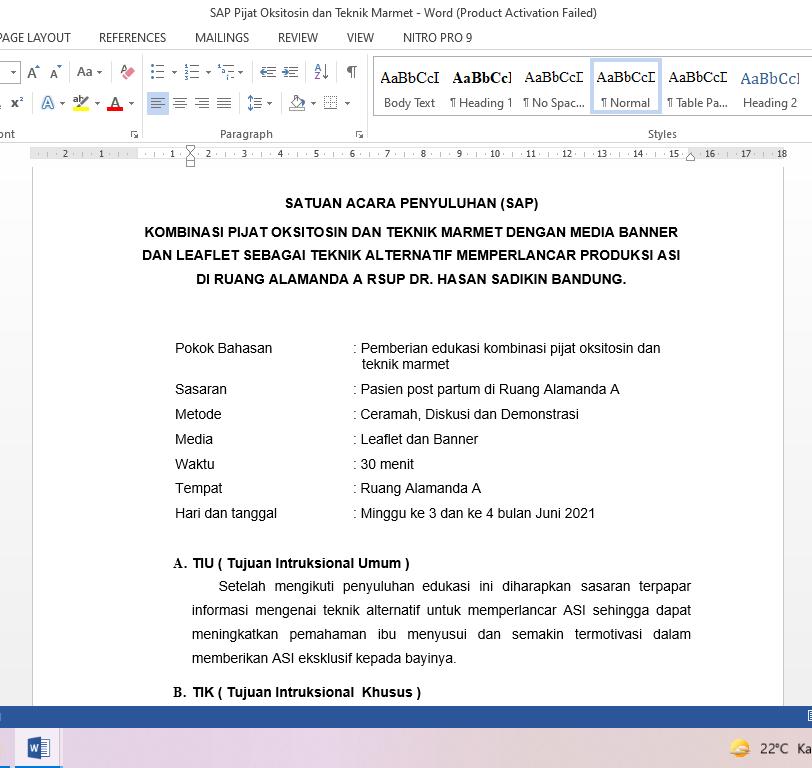
Task: Align text to the right
Action: [x=201, y=103]
